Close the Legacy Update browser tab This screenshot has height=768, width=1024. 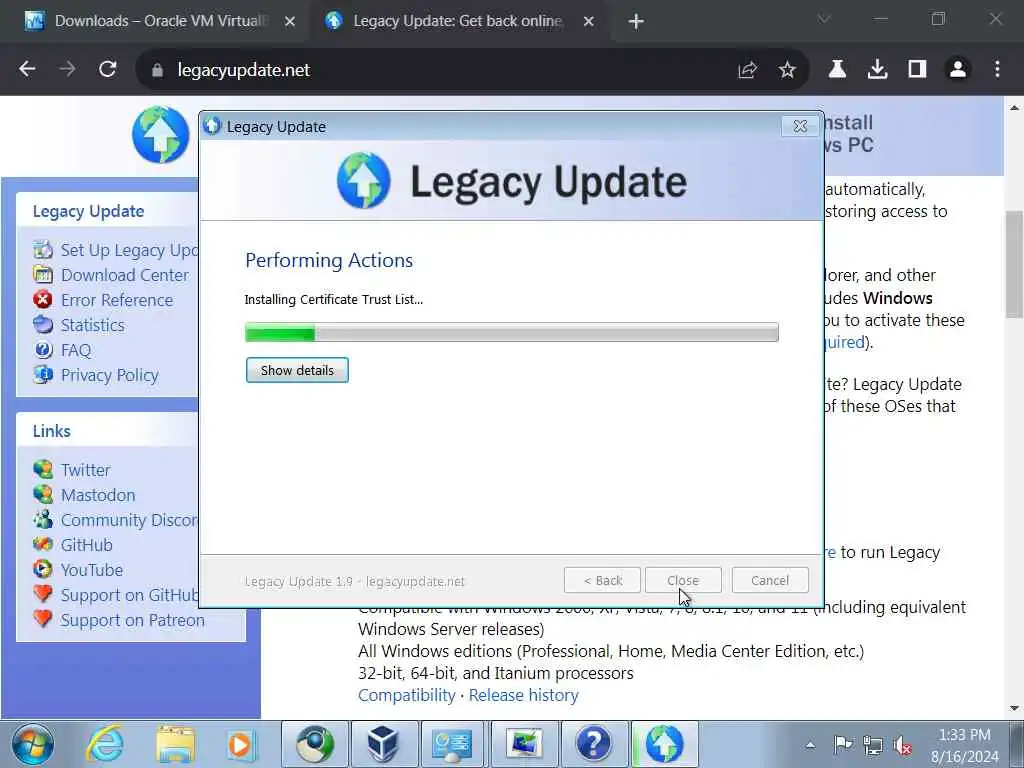click(588, 22)
